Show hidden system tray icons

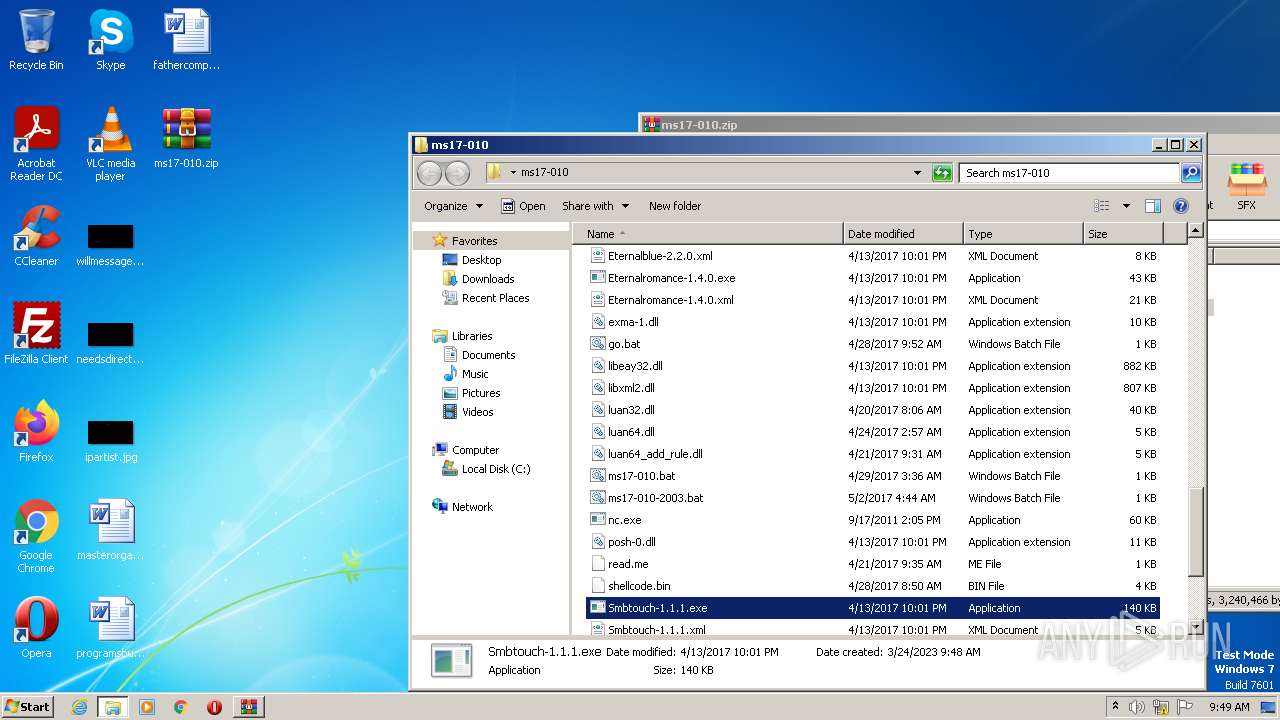1115,706
